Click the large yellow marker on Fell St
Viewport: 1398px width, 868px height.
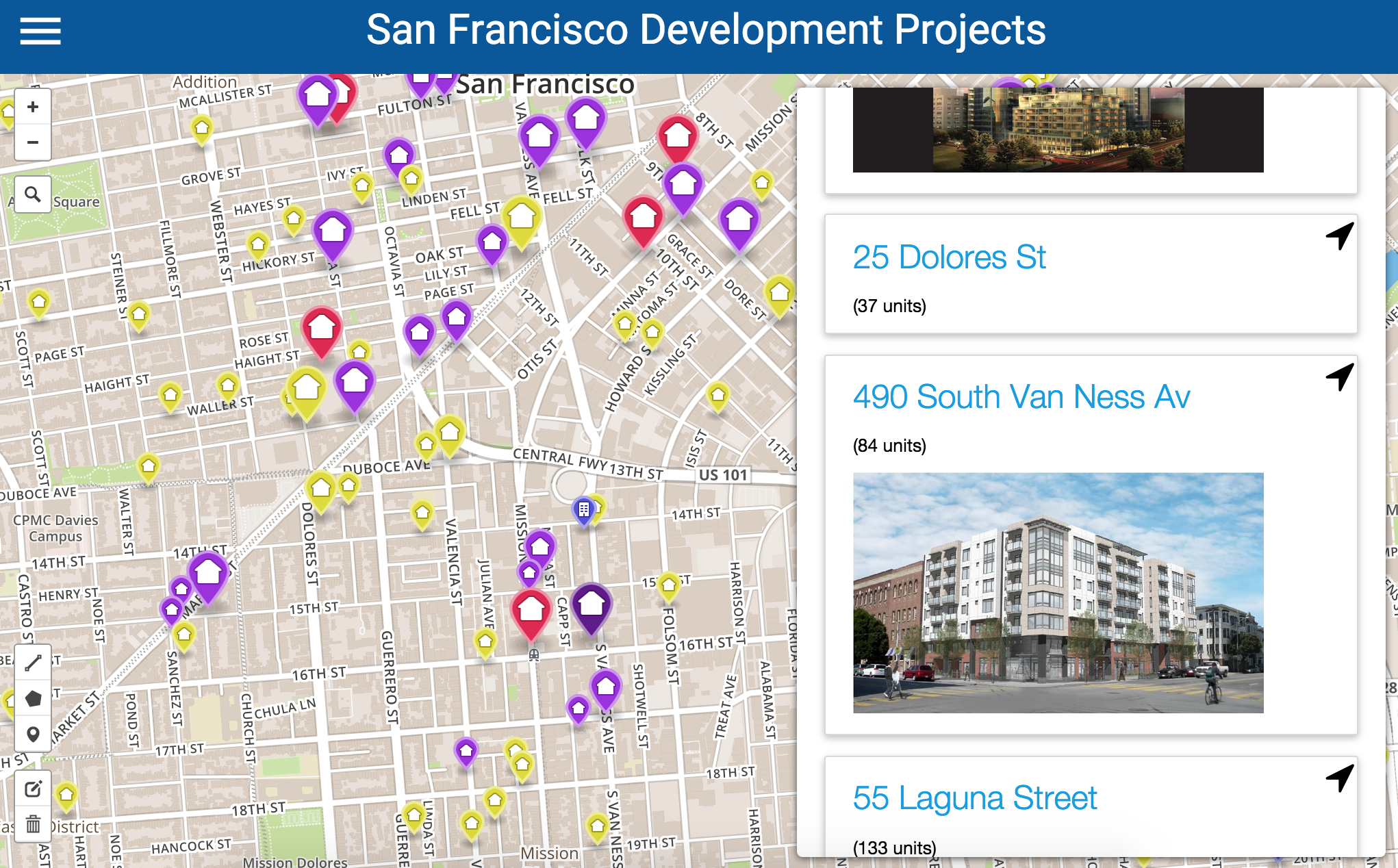[522, 218]
